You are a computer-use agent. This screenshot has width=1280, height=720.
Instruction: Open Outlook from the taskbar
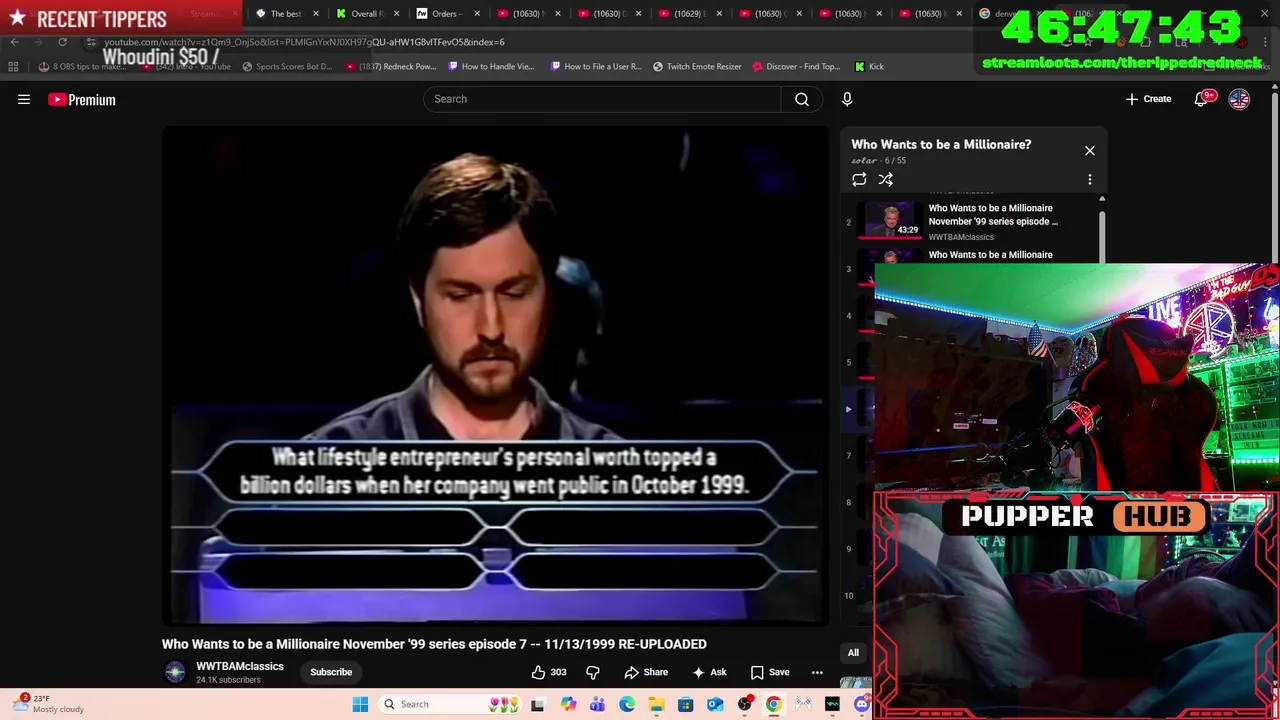(x=715, y=704)
